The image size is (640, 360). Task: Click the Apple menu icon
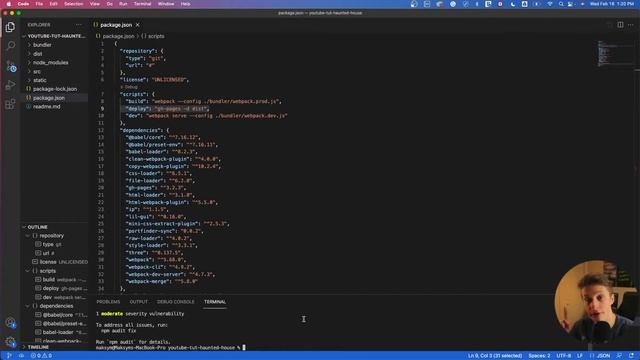(x=9, y=4)
